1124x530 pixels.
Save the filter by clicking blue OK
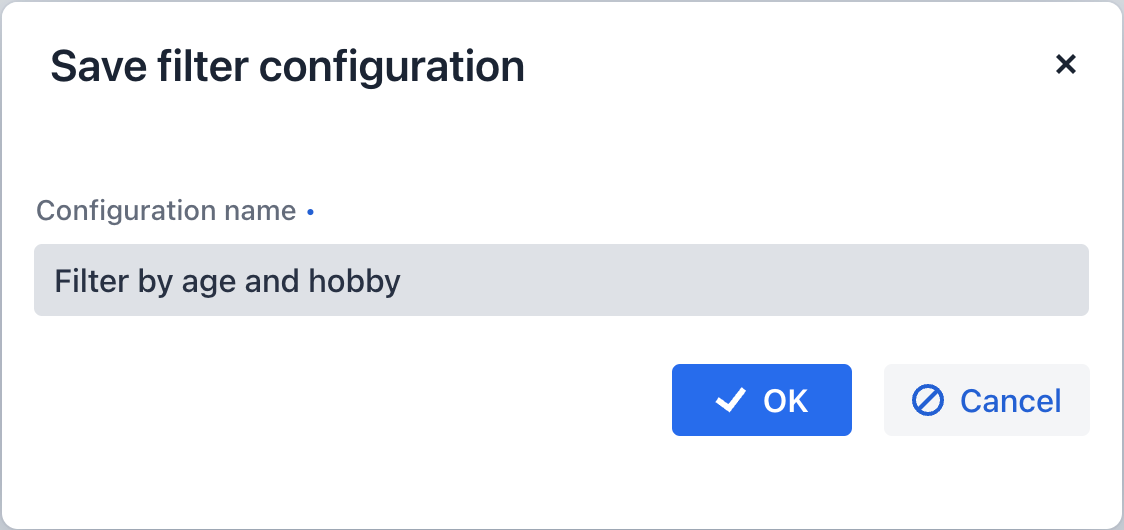(x=761, y=400)
